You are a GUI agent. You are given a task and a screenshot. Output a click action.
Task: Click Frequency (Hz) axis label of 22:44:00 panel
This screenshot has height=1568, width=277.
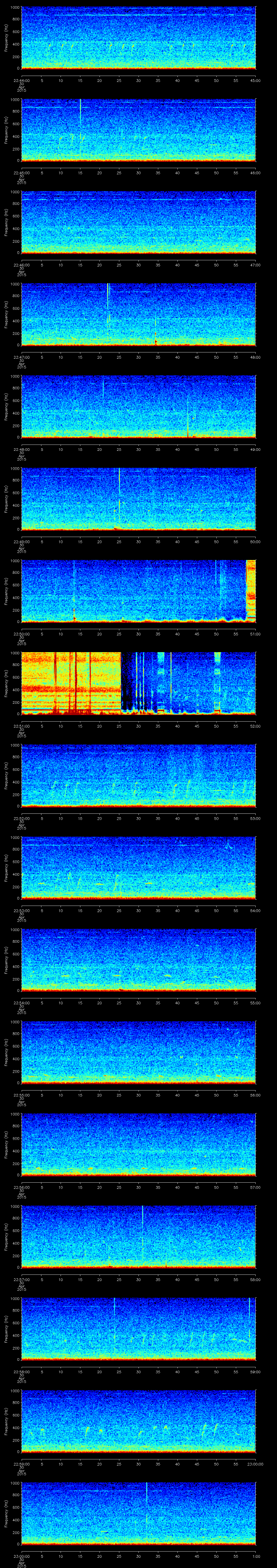pyautogui.click(x=6, y=38)
